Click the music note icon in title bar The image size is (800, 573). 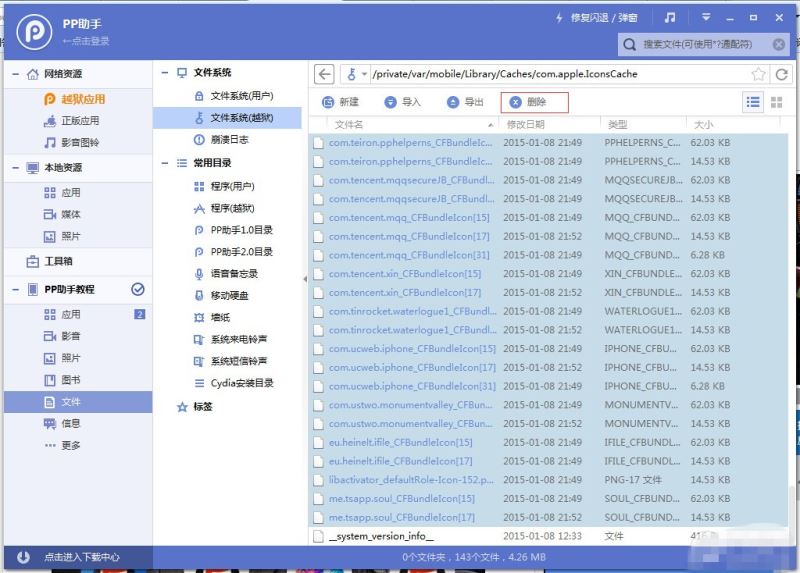point(670,18)
